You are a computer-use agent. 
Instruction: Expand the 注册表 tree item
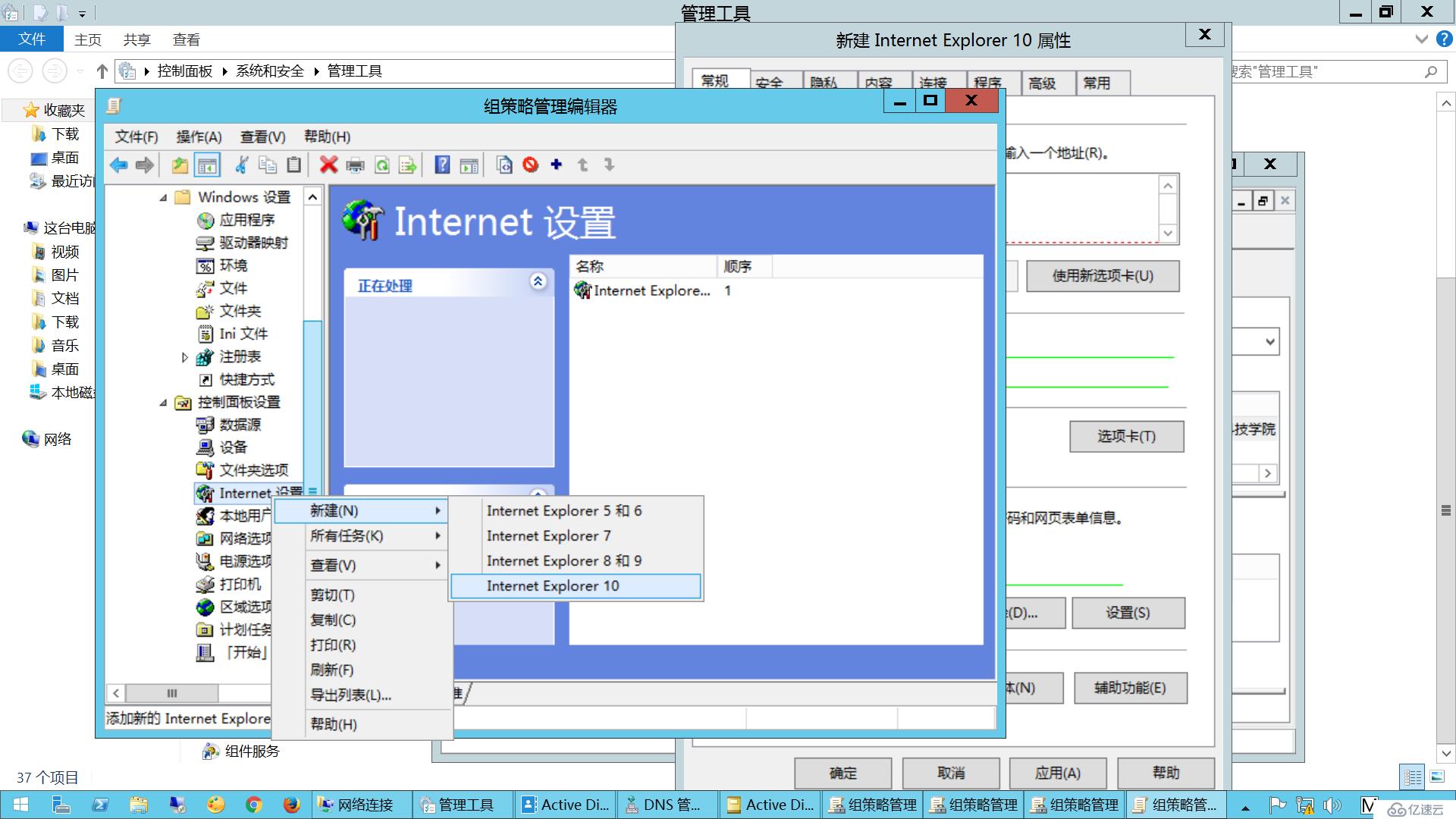tap(183, 356)
